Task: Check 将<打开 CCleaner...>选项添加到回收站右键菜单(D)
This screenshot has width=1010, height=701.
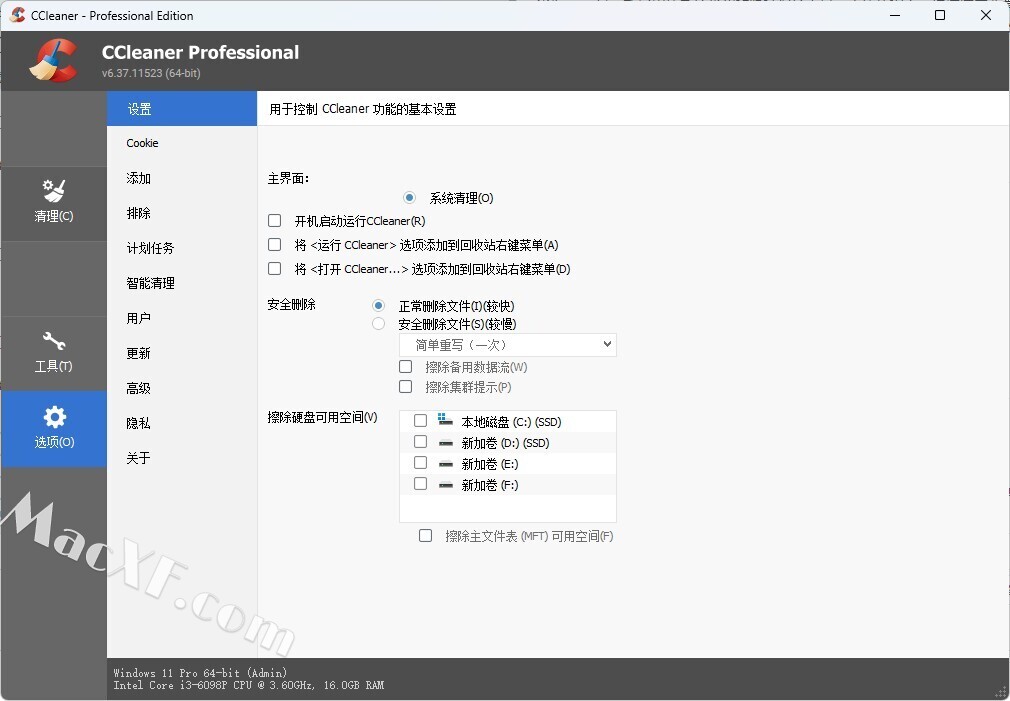Action: [274, 269]
